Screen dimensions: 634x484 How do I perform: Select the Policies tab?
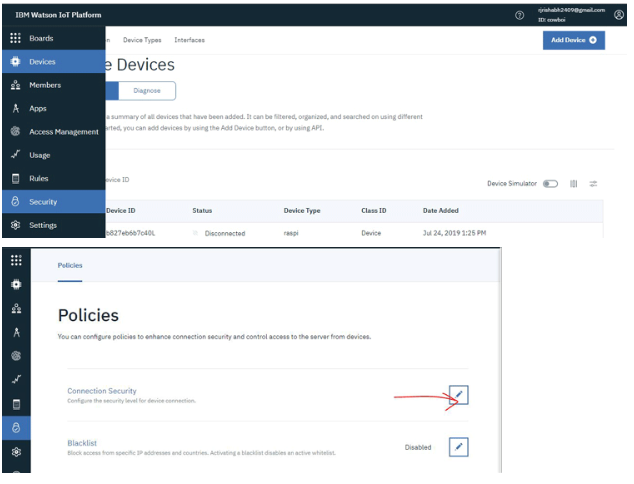pos(68,265)
